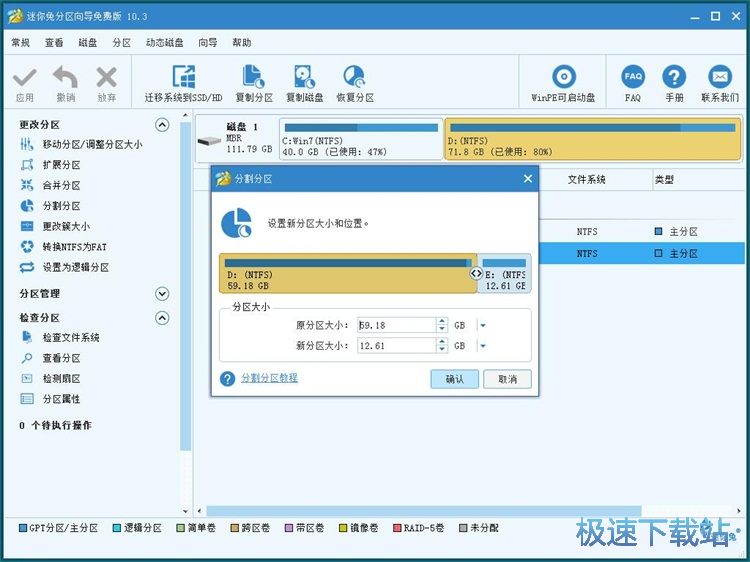Image resolution: width=750 pixels, height=562 pixels.
Task: Select the C:Win7 (NTFS) partition block
Action: tap(361, 139)
